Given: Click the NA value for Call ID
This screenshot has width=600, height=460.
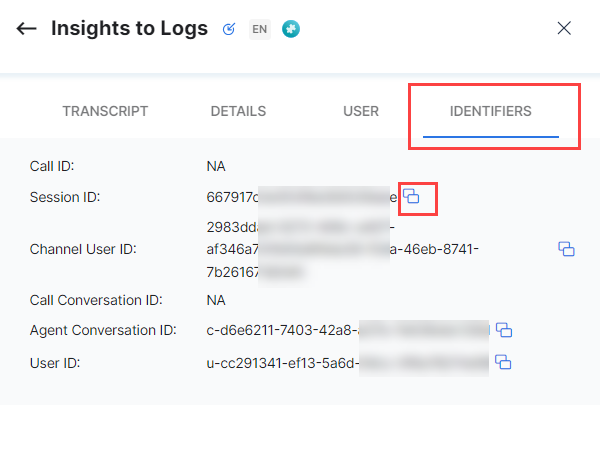Looking at the screenshot, I should [x=216, y=166].
